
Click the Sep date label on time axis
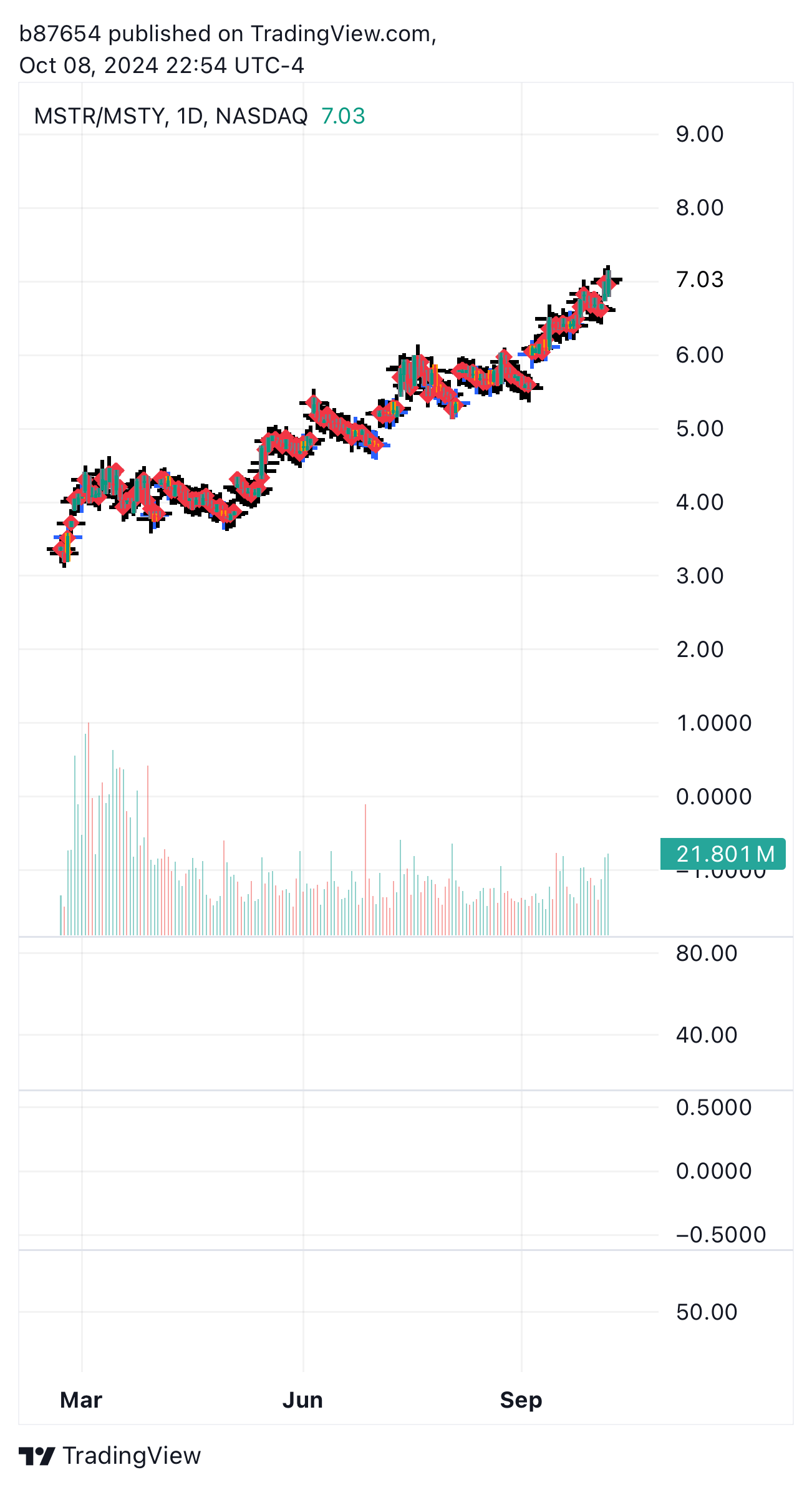[521, 1400]
